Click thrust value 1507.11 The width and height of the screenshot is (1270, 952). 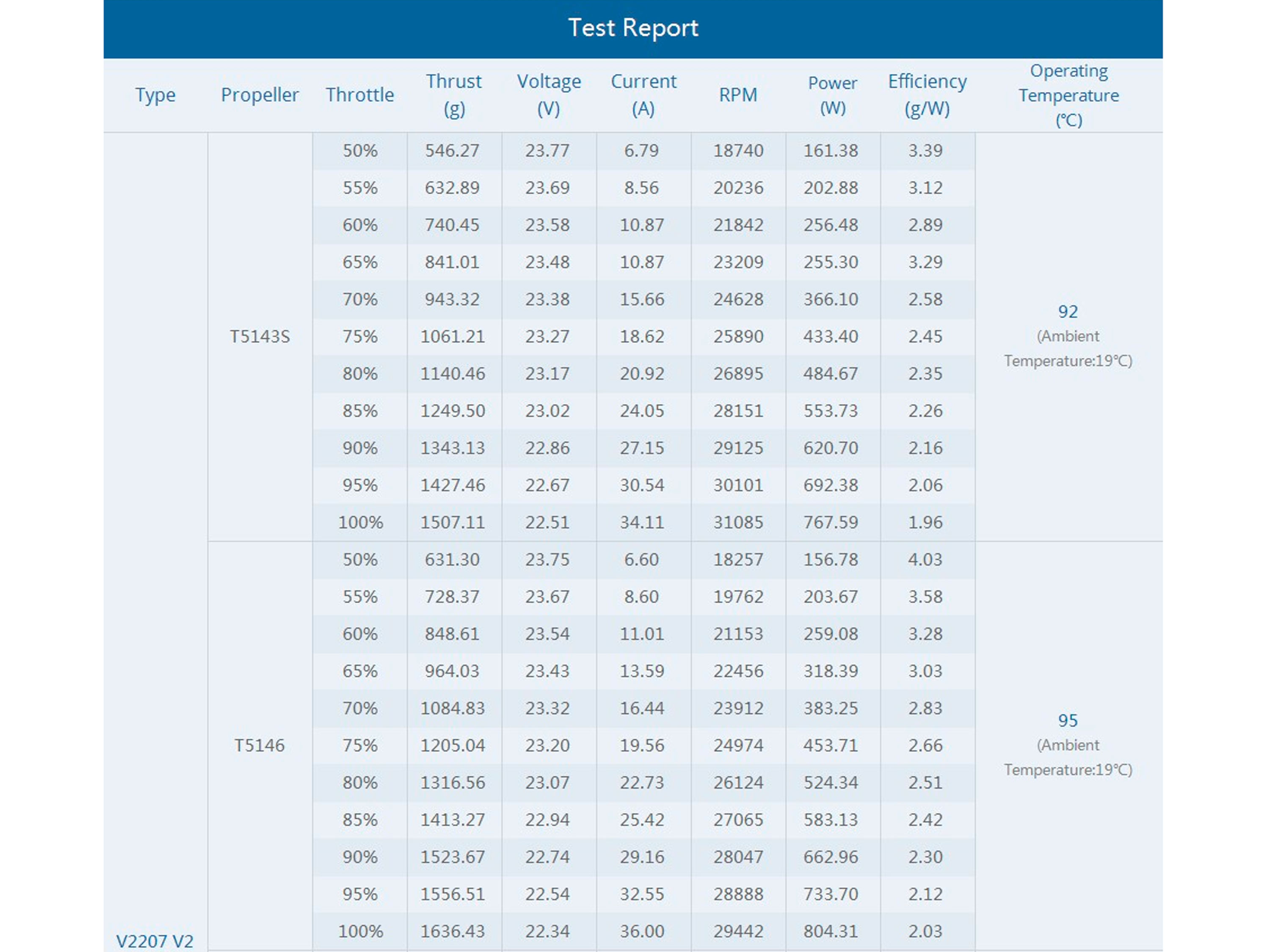point(453,522)
